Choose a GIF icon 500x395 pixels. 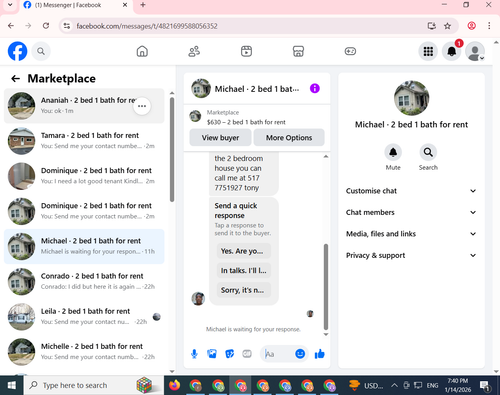tap(247, 354)
